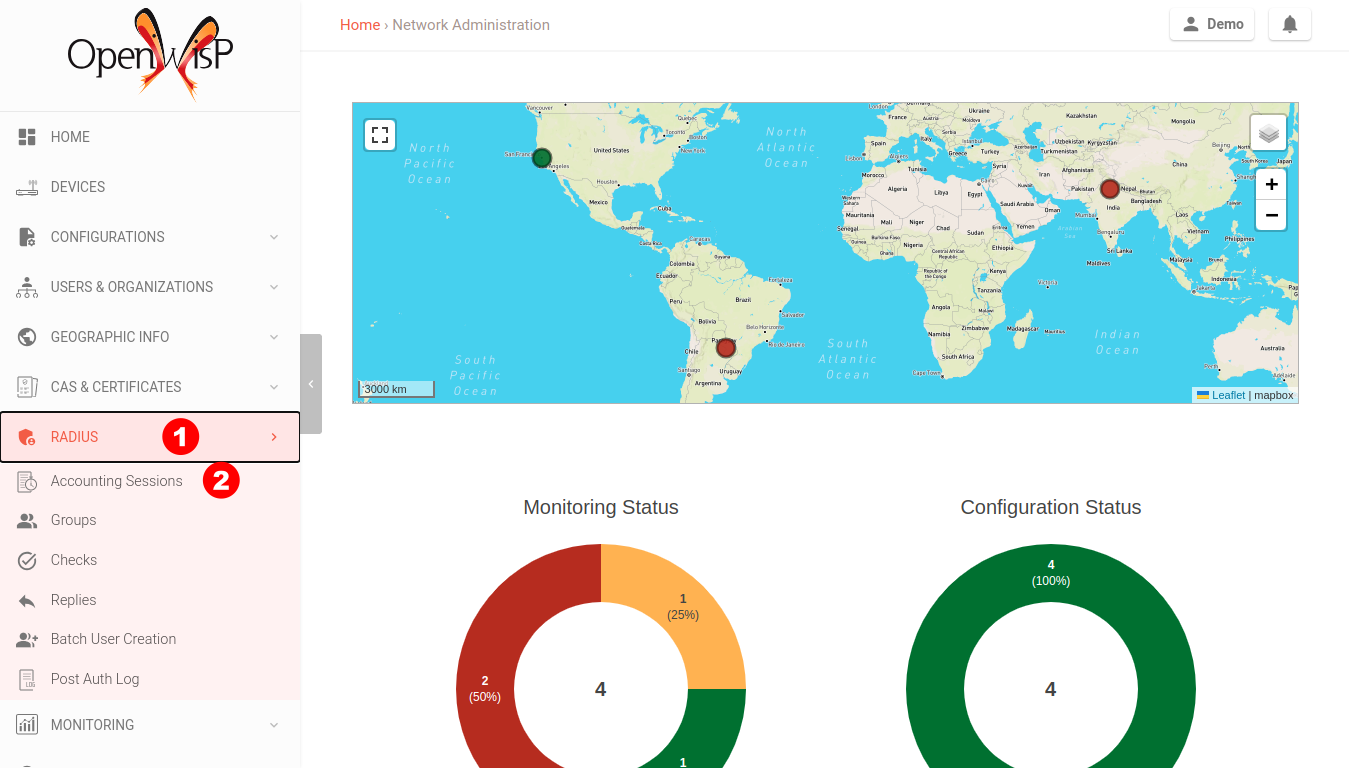Select the Groups item in the sidebar
Viewport: 1349px width, 768px height.
coord(72,520)
